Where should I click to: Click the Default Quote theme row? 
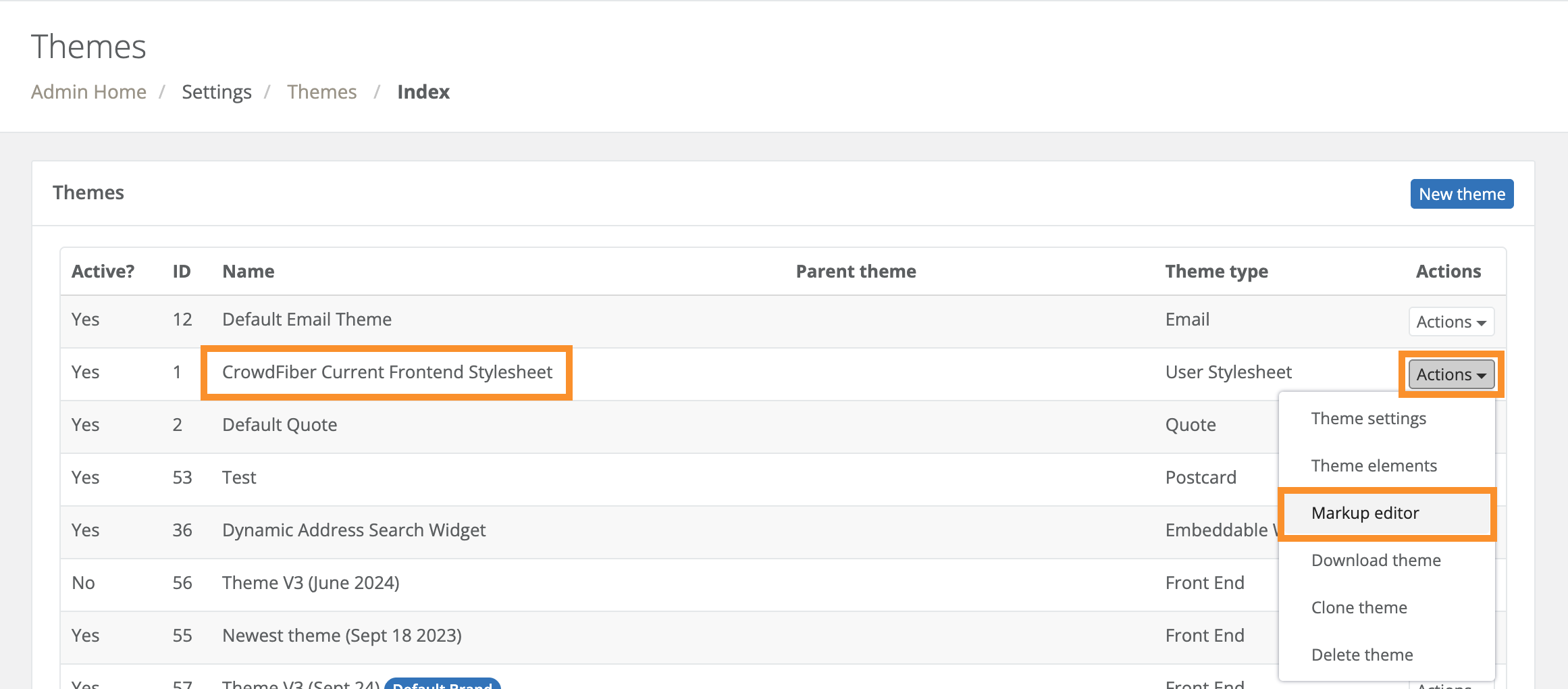pos(280,425)
